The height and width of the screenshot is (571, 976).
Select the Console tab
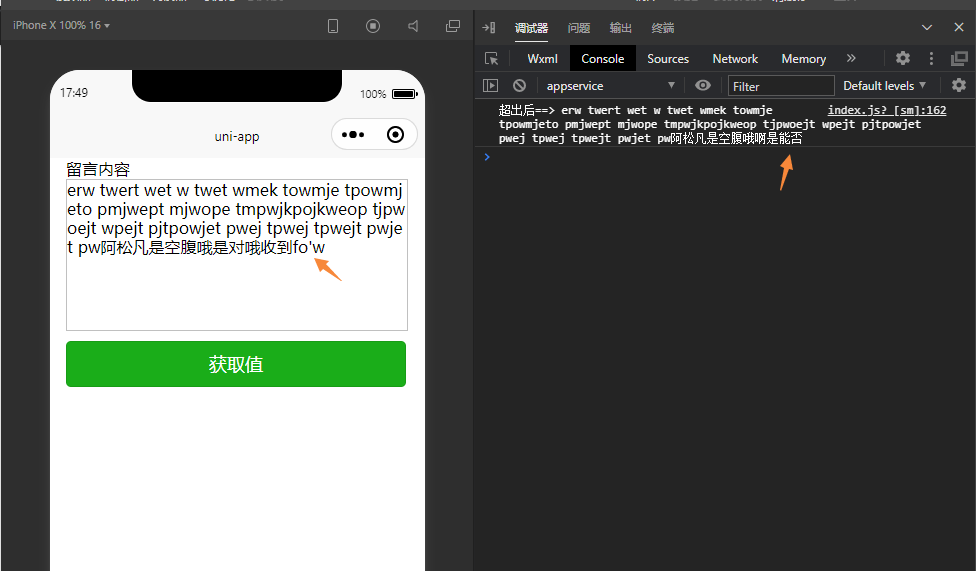(603, 59)
